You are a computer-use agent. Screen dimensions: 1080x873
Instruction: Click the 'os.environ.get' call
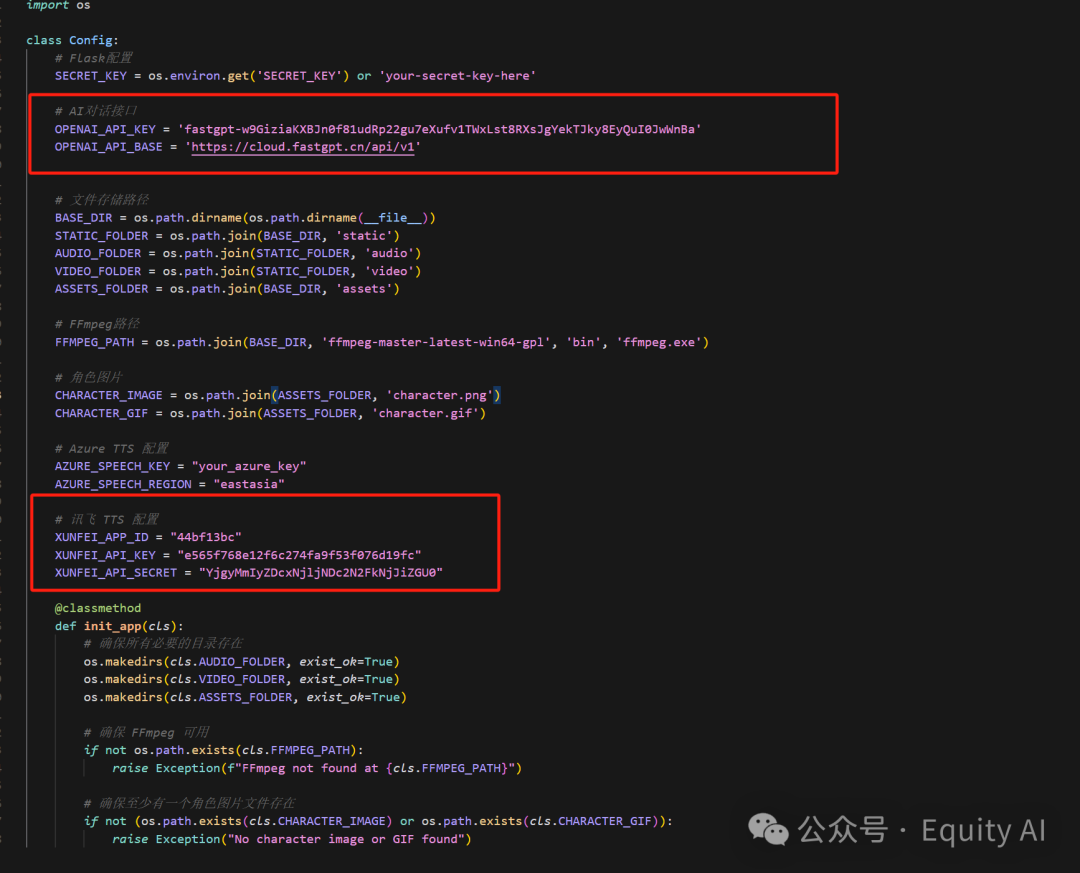coord(198,76)
